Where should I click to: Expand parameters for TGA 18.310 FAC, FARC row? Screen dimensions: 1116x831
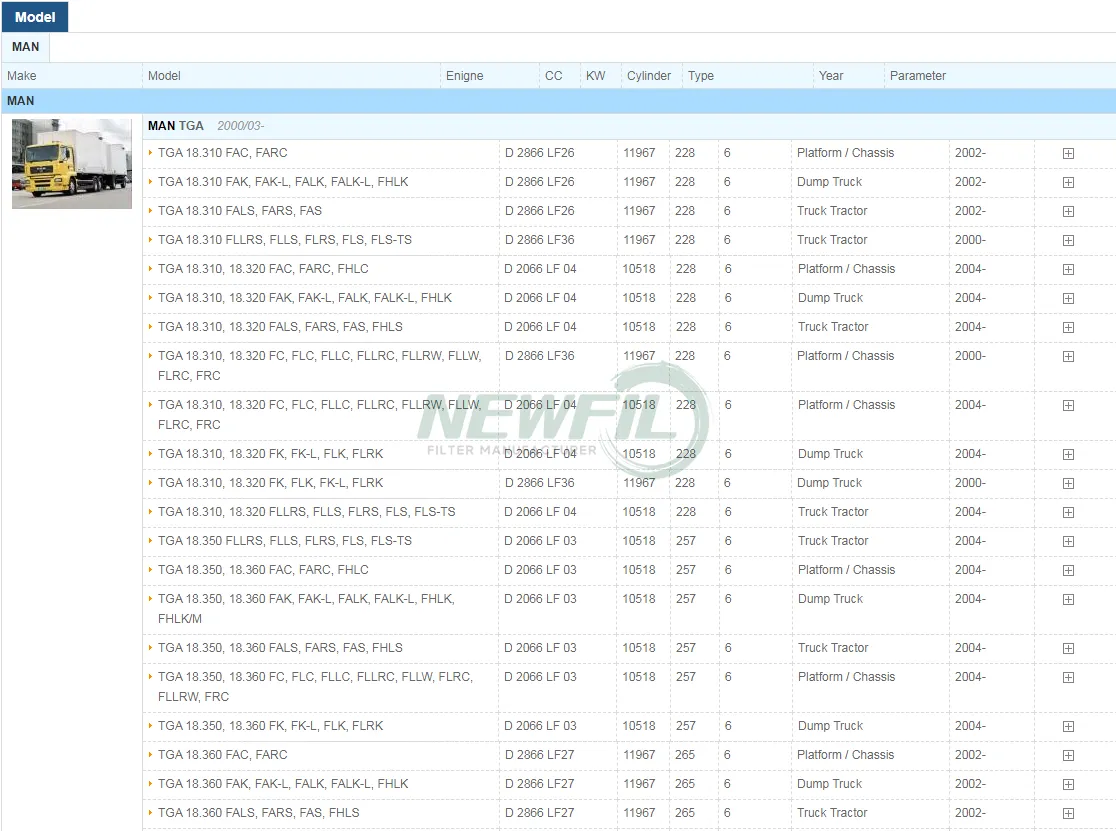tap(1068, 154)
